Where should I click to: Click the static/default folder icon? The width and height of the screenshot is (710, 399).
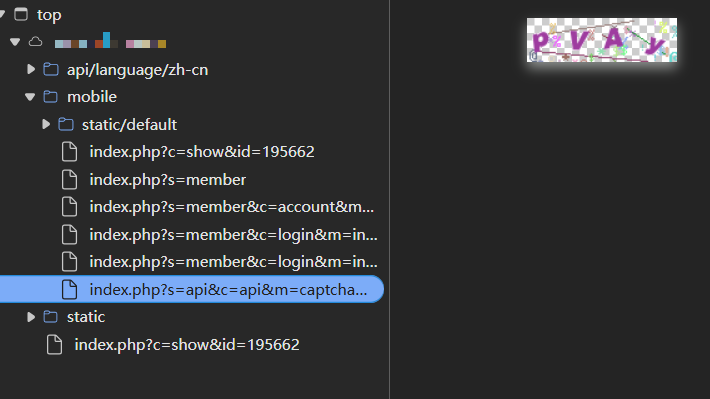[66, 124]
